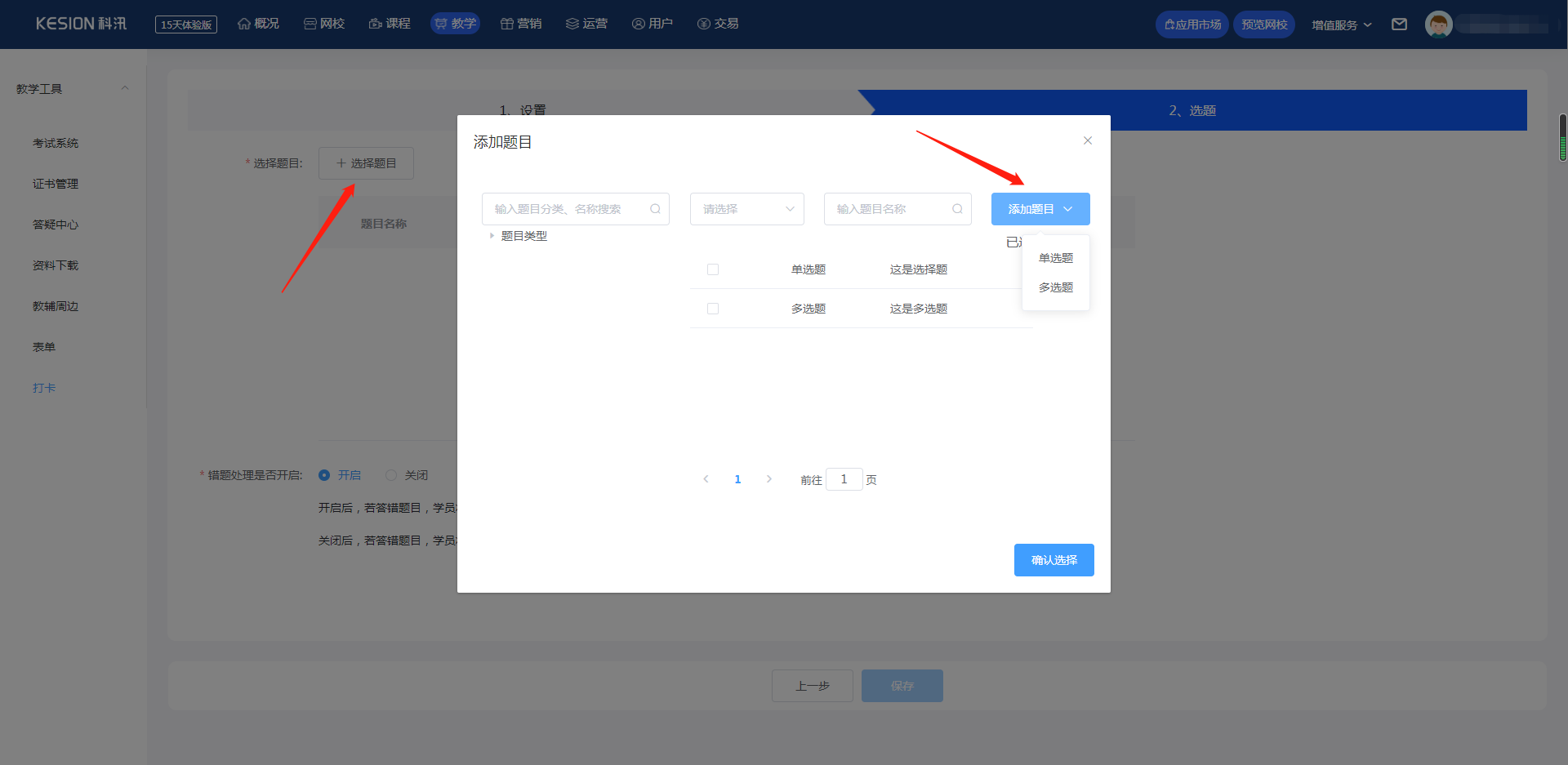Click the 确认选择 button
The height and width of the screenshot is (765, 1568).
tap(1054, 560)
